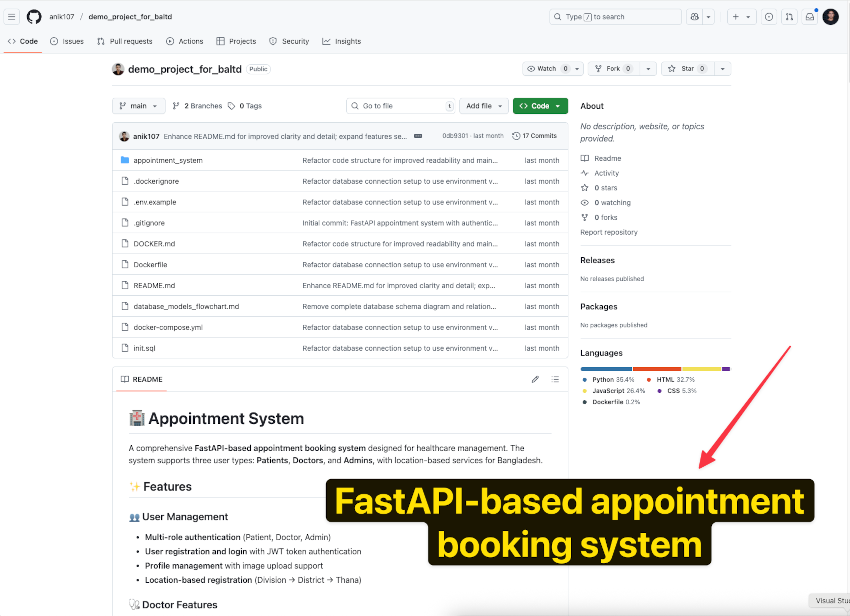Viewport: 850px width, 616px height.
Task: View the 2 Branches link
Action: tap(197, 106)
